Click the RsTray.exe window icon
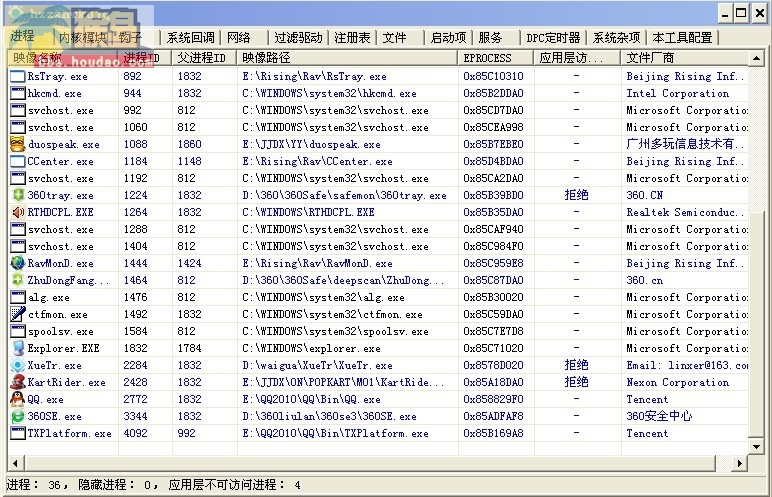 [18, 76]
